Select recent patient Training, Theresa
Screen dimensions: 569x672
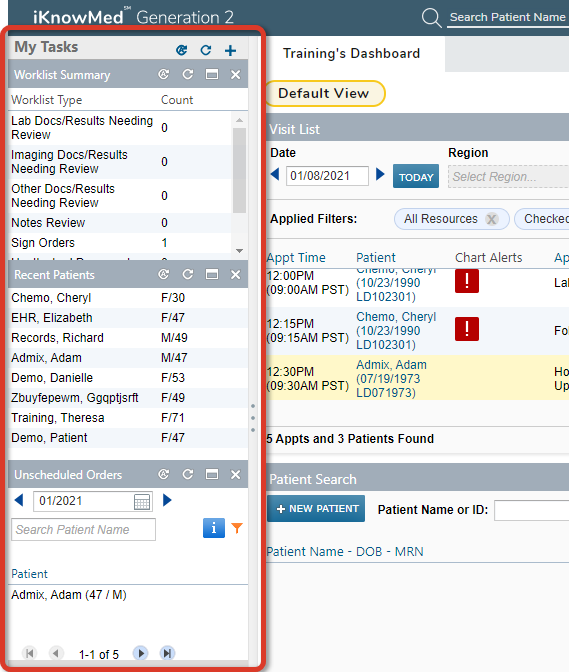point(128,418)
